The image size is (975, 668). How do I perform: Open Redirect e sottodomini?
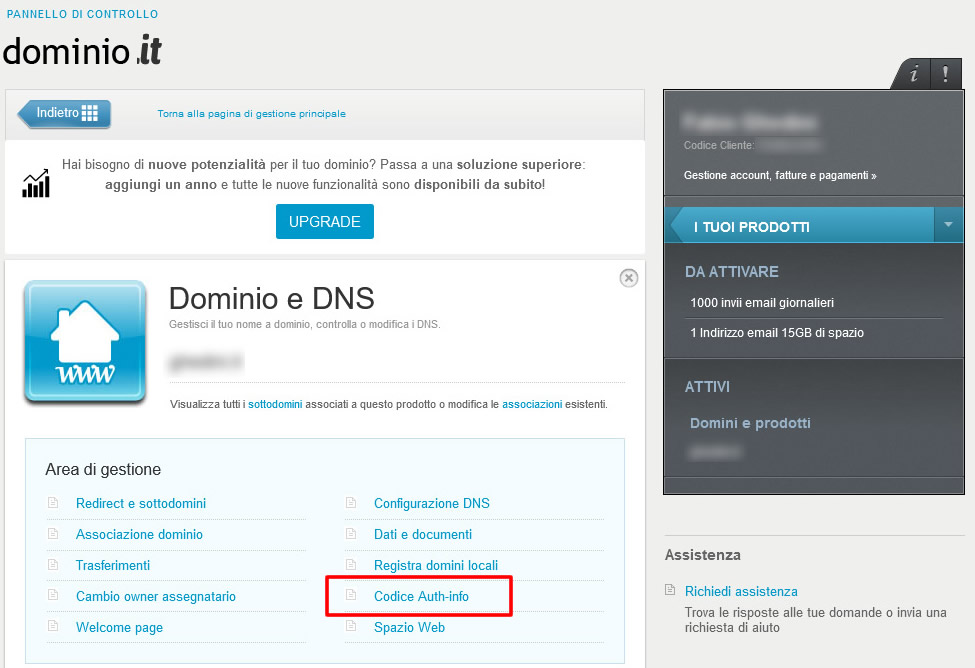pyautogui.click(x=141, y=503)
